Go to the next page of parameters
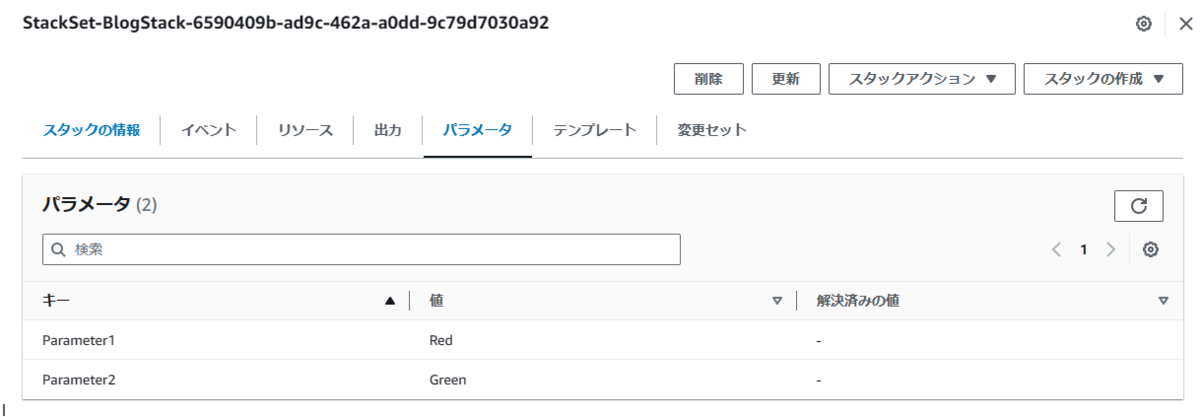1200x417 pixels. 1110,250
